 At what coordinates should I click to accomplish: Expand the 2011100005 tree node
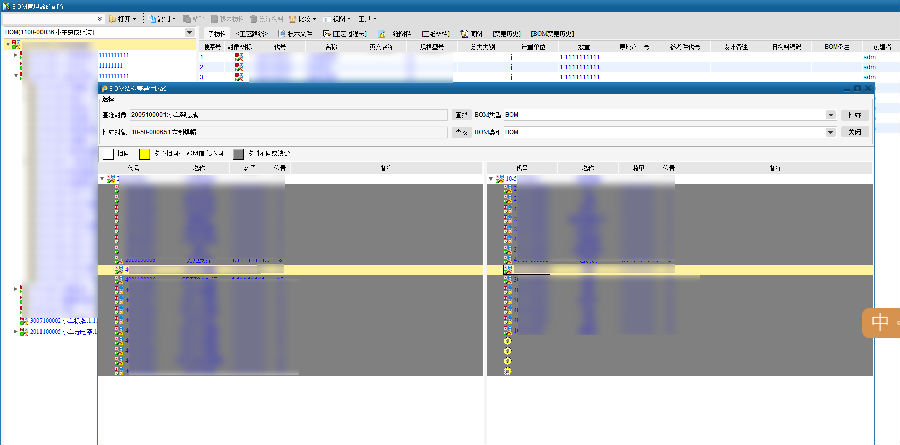tap(15, 331)
